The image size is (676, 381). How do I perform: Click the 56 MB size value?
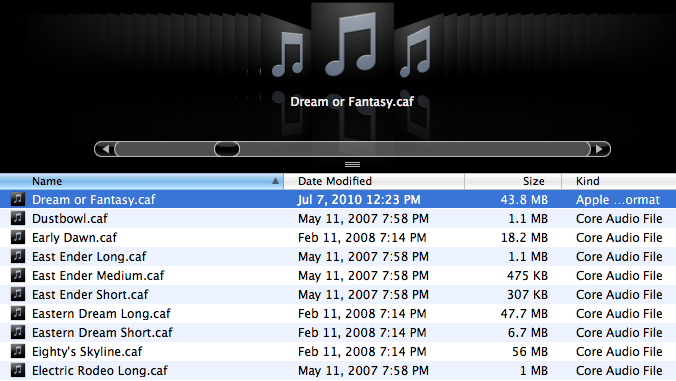tap(530, 351)
